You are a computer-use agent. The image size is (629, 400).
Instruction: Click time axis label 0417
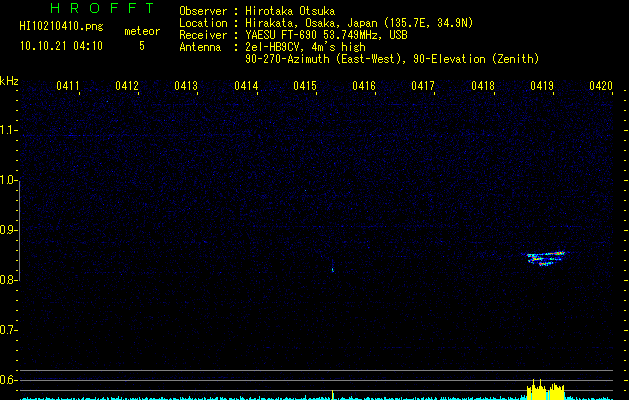coord(423,86)
